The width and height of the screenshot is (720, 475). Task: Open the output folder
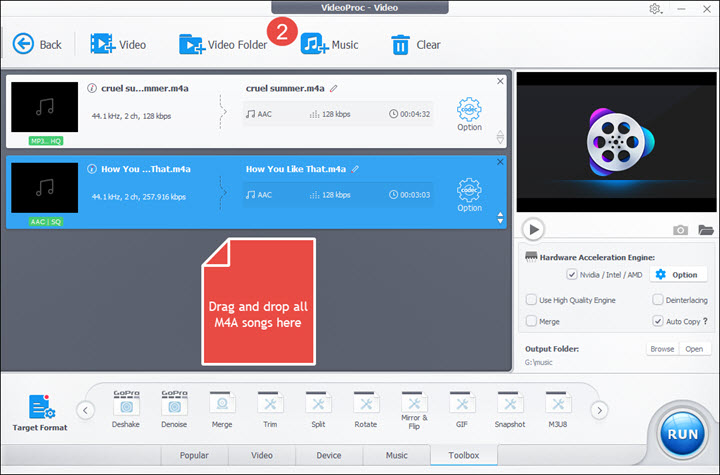[x=694, y=349]
